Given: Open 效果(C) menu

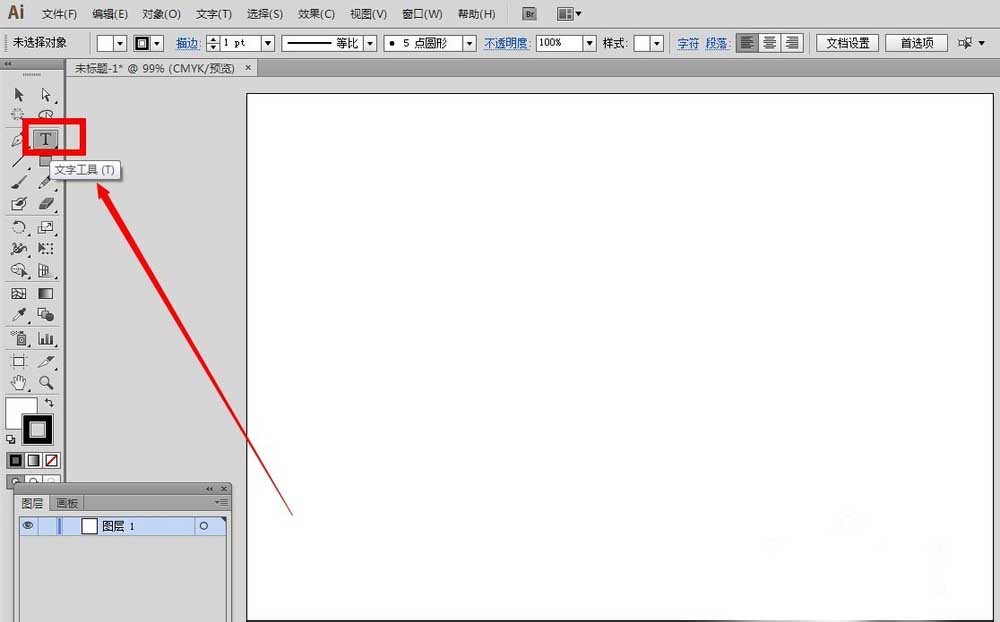Looking at the screenshot, I should 316,14.
